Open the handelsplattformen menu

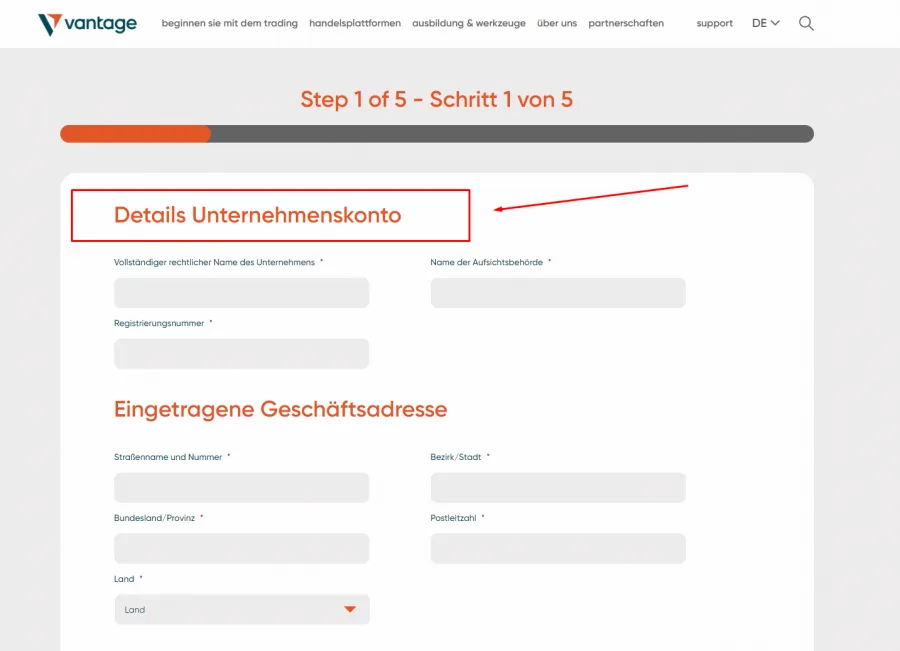click(354, 23)
